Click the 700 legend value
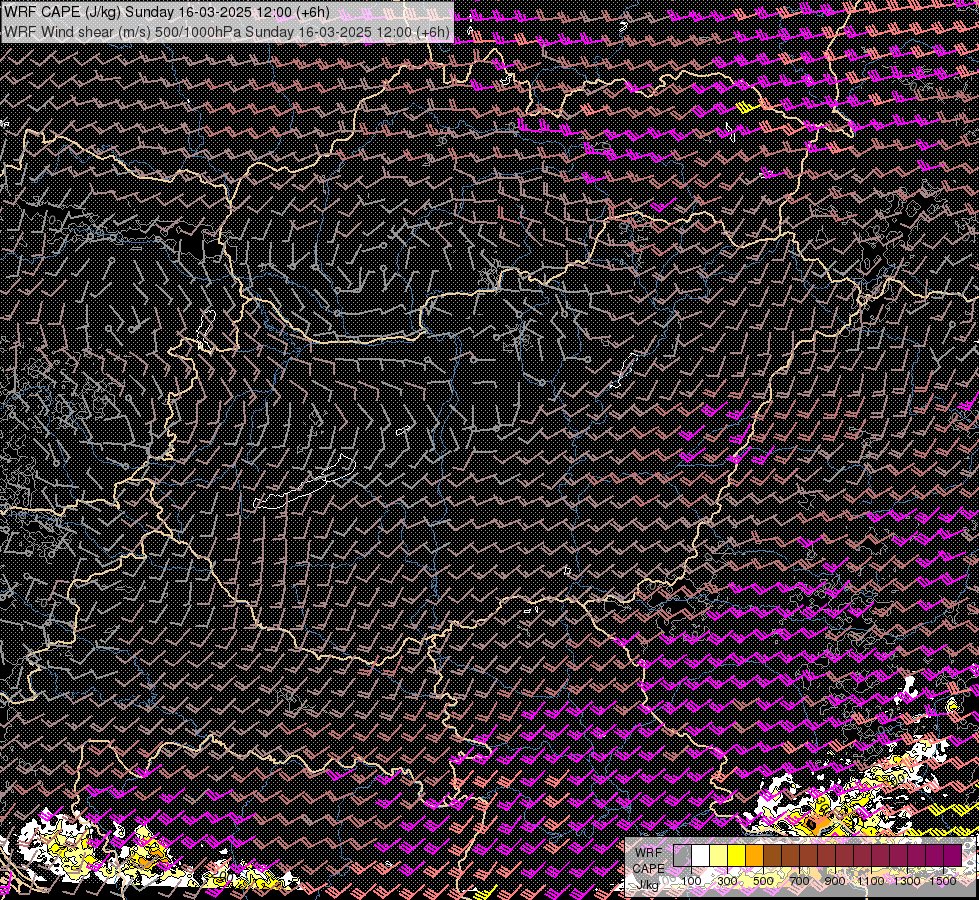Viewport: 979px width, 900px height. pos(799,881)
